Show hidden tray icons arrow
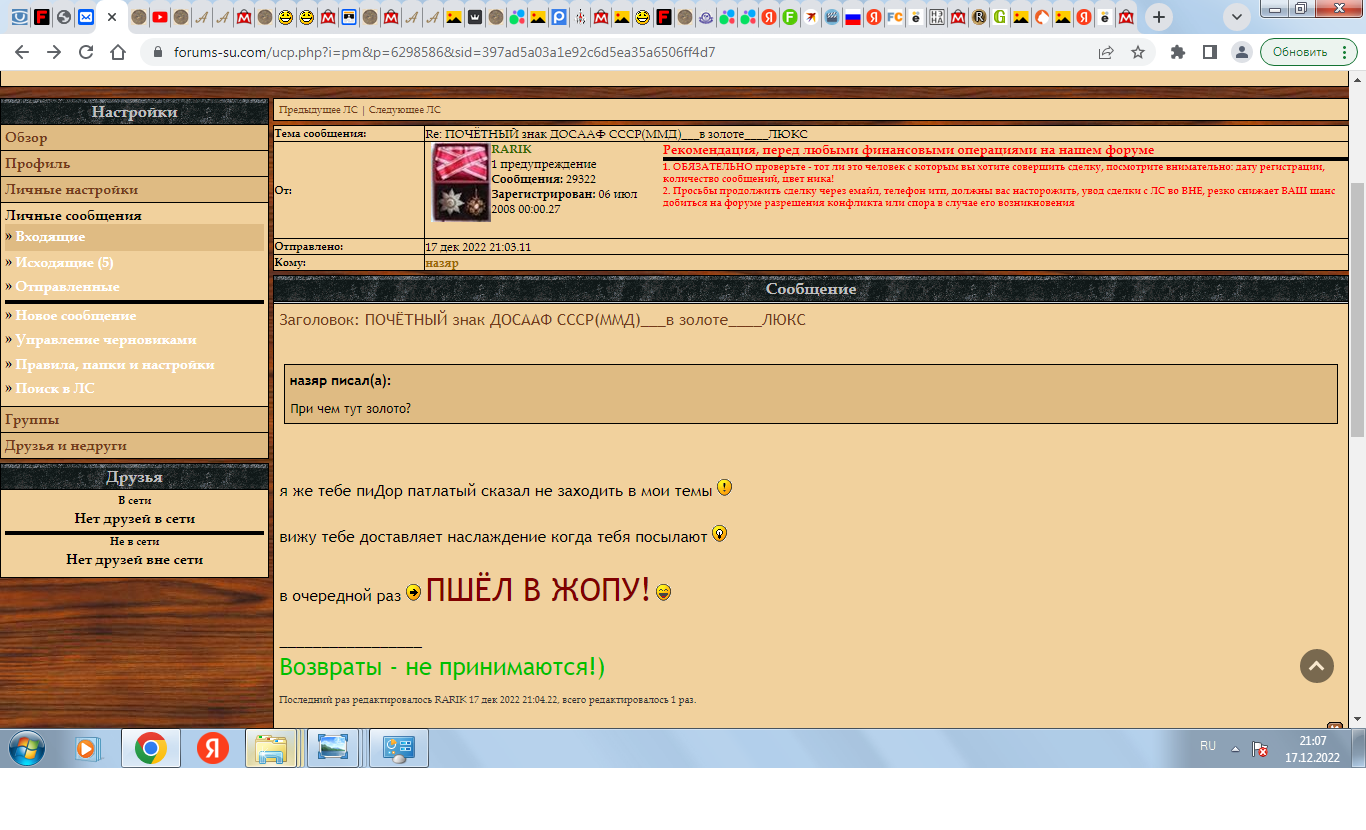The height and width of the screenshot is (830, 1366). point(1235,748)
